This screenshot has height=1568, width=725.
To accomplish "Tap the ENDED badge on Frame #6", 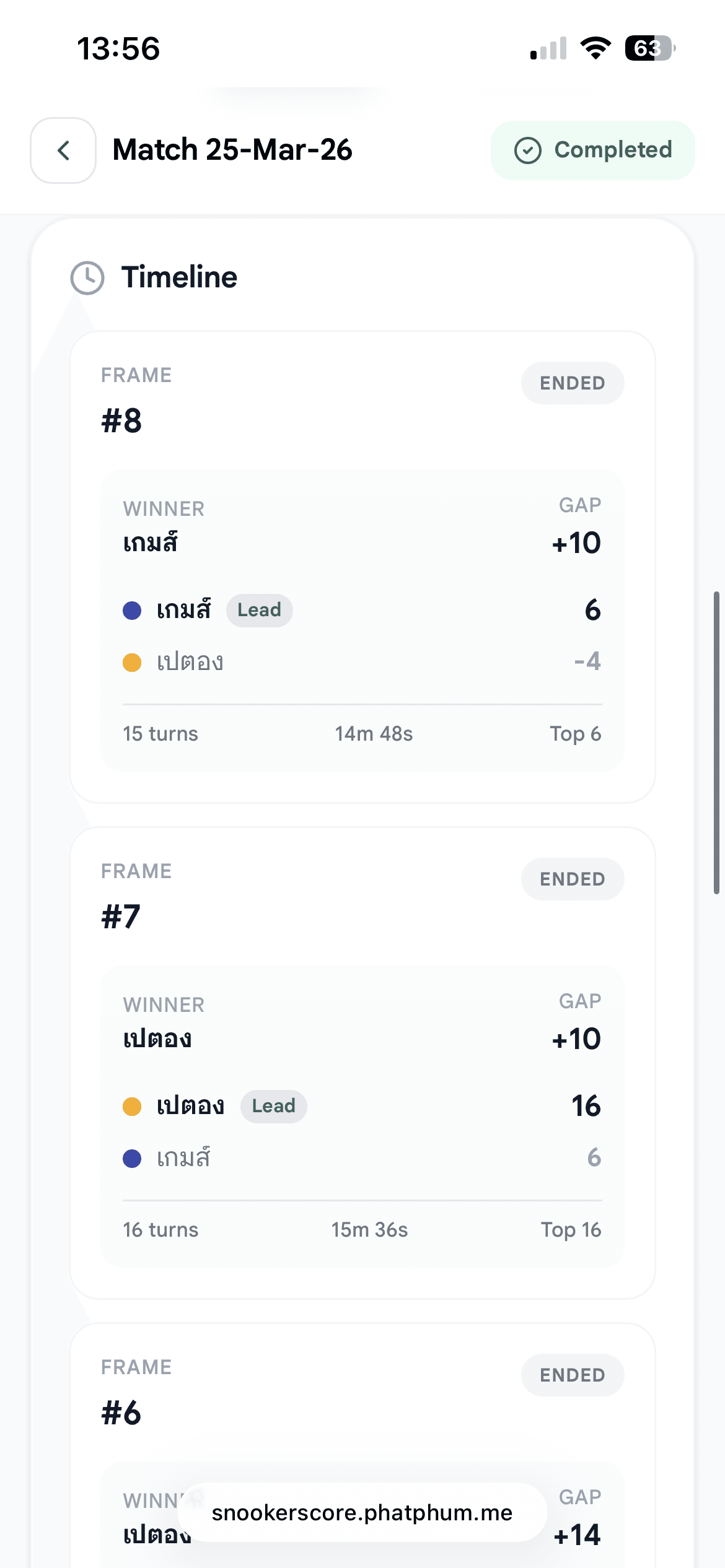I will (572, 1375).
